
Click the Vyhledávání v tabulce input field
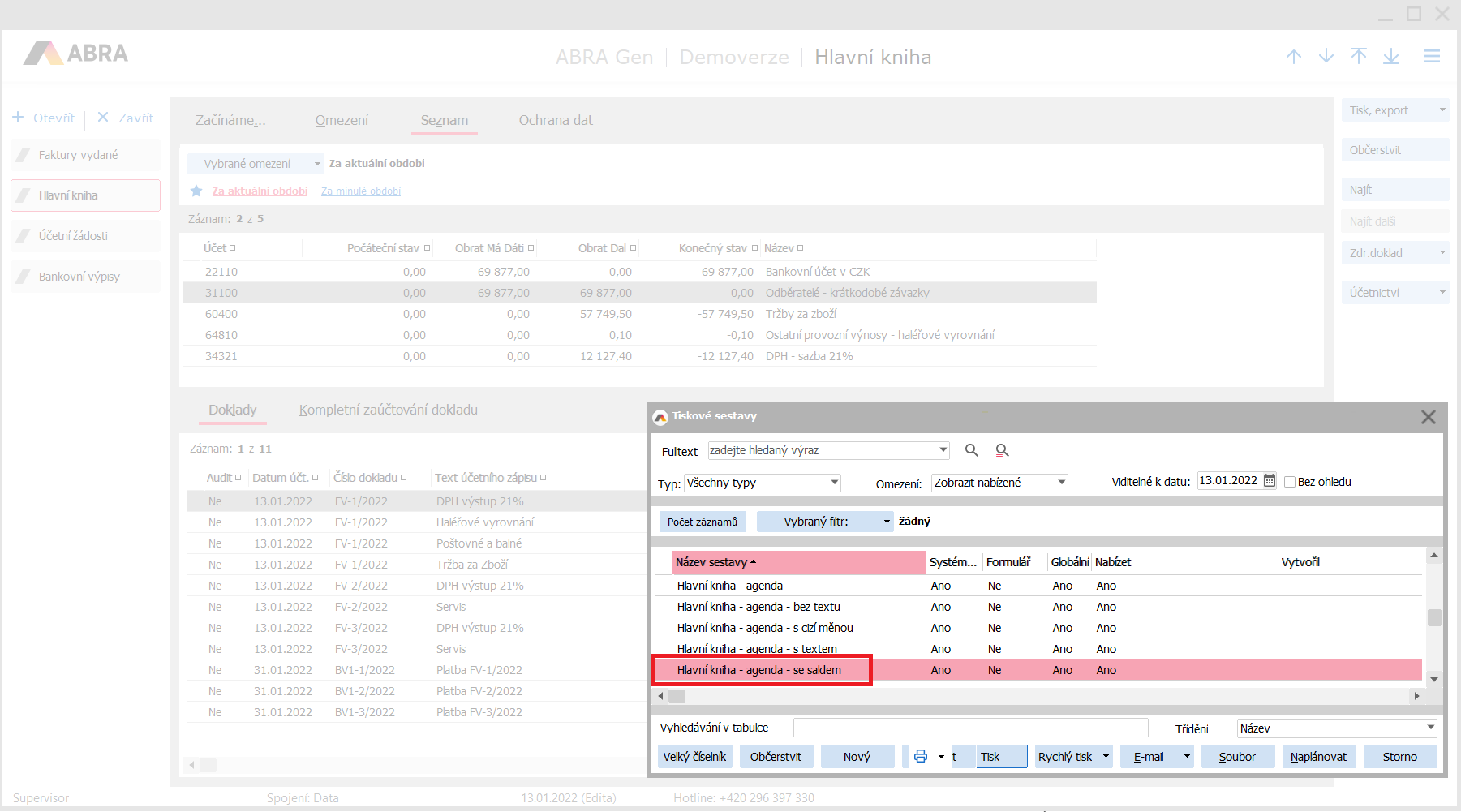(970, 728)
